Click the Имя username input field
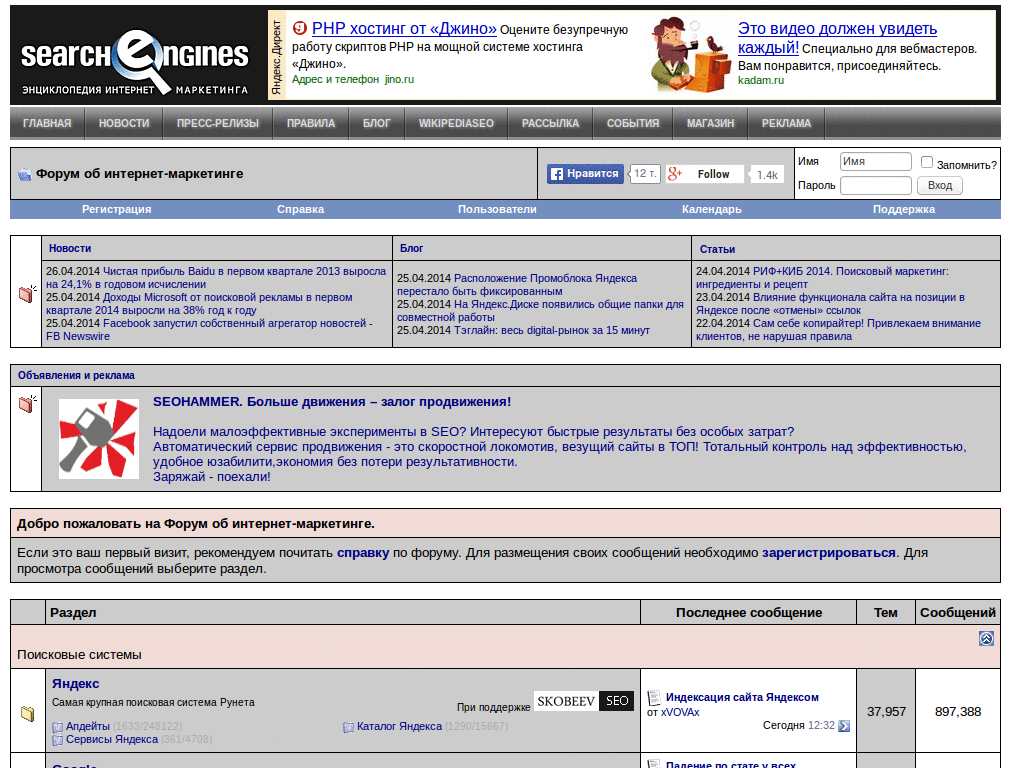This screenshot has height=768, width=1024. click(x=875, y=161)
